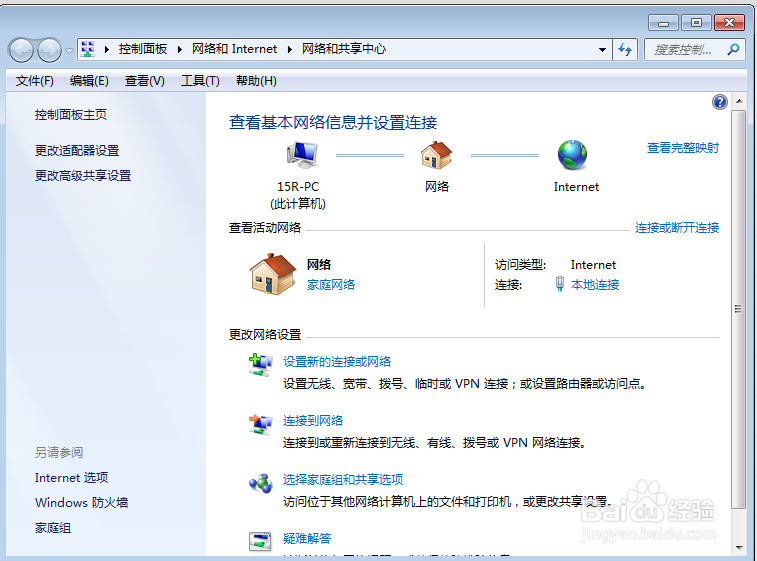
Task: Click the set up new connection icon
Action: pyautogui.click(x=260, y=365)
